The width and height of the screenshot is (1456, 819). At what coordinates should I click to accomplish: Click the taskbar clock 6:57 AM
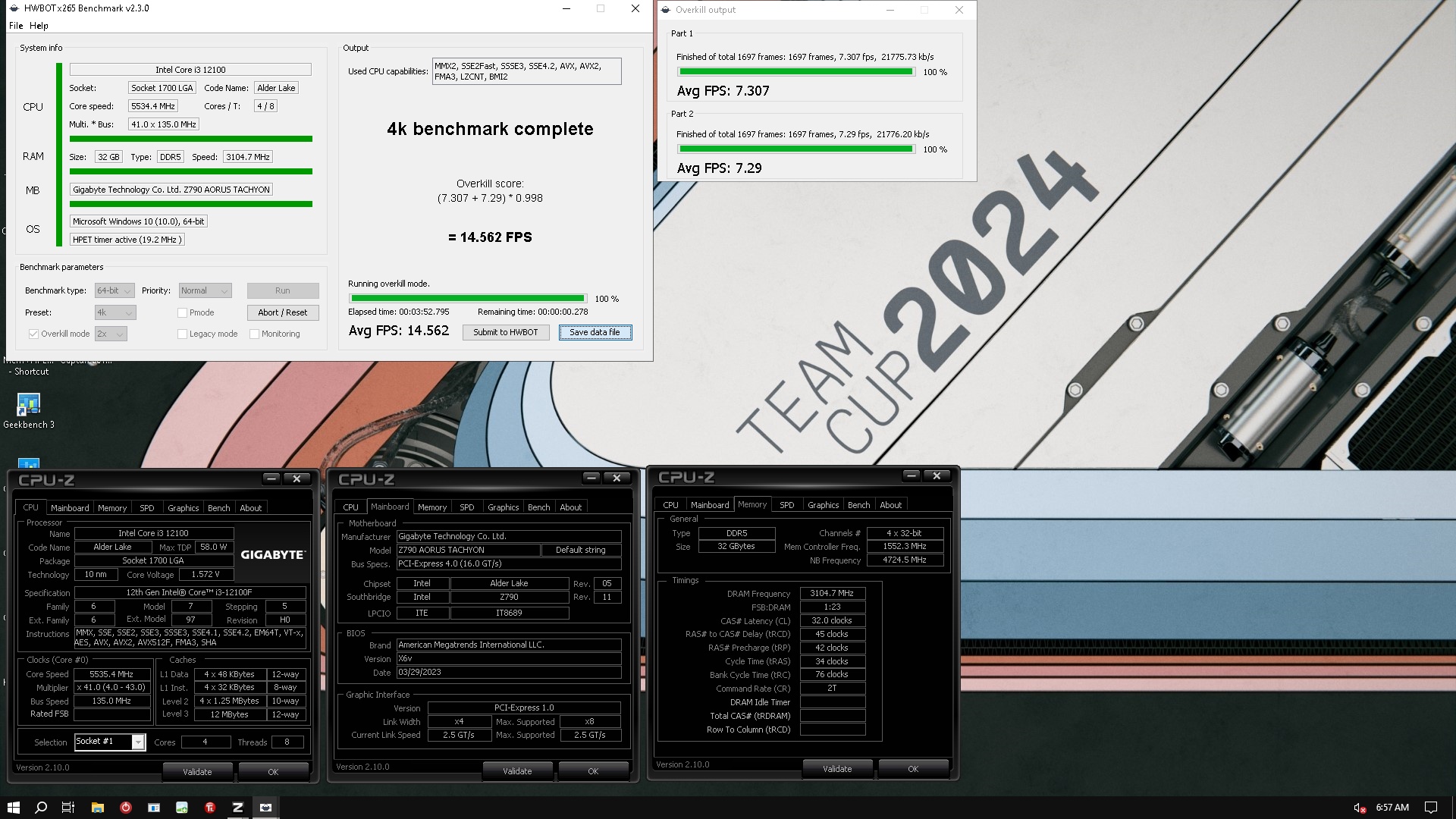coord(1392,808)
